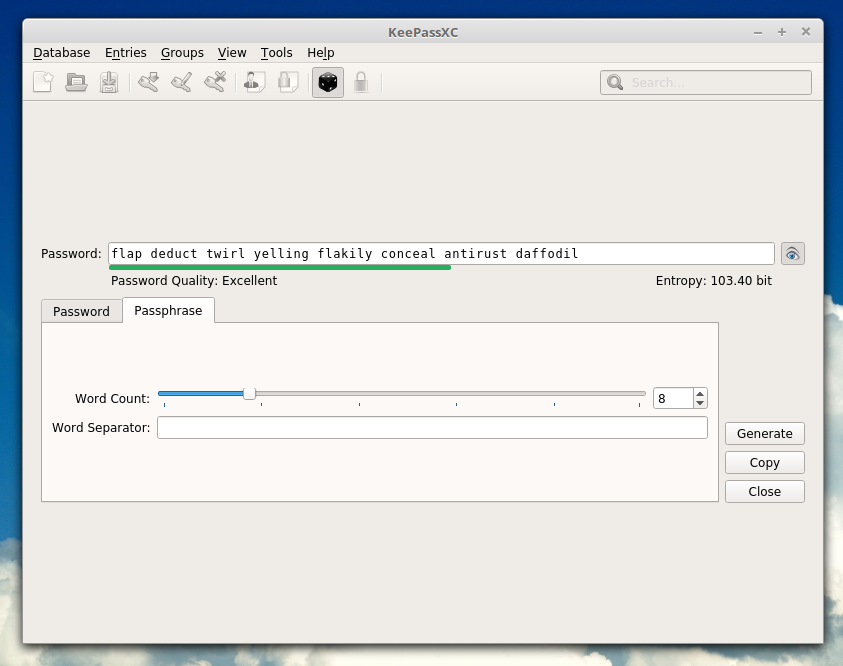Click the Lock Databases padlock icon

pos(361,82)
